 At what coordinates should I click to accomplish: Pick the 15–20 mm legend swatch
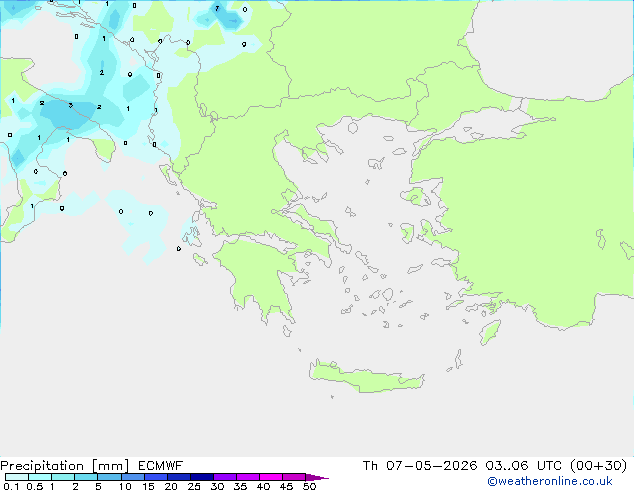156,477
